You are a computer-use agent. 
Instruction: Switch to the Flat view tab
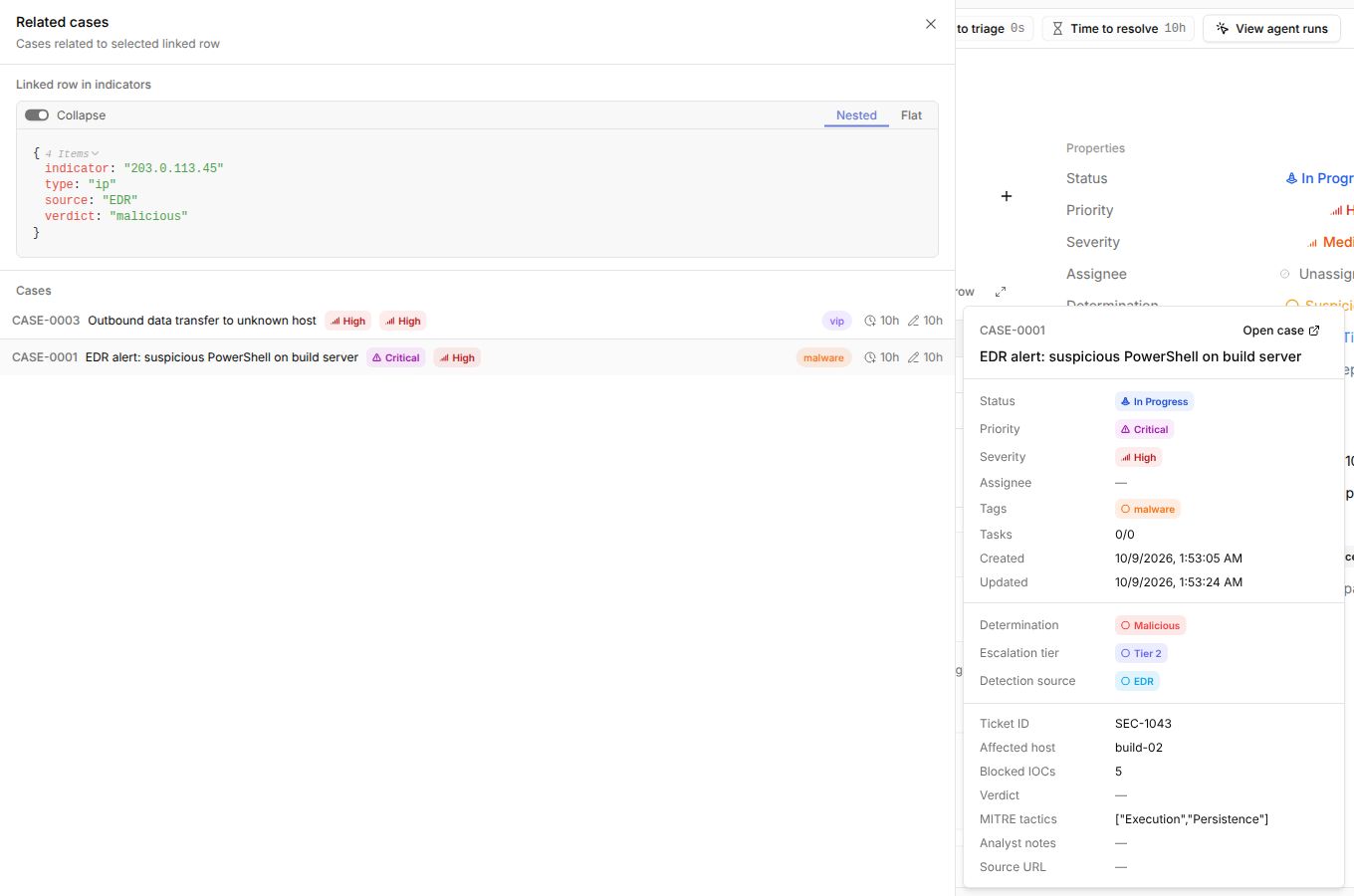click(911, 115)
